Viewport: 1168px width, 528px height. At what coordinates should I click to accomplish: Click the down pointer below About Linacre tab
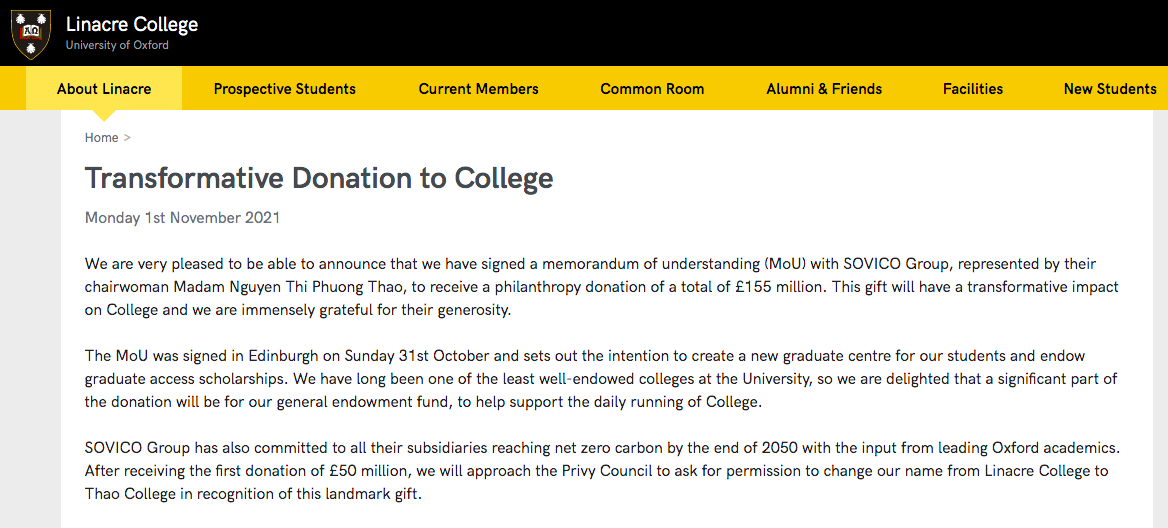pyautogui.click(x=104, y=115)
